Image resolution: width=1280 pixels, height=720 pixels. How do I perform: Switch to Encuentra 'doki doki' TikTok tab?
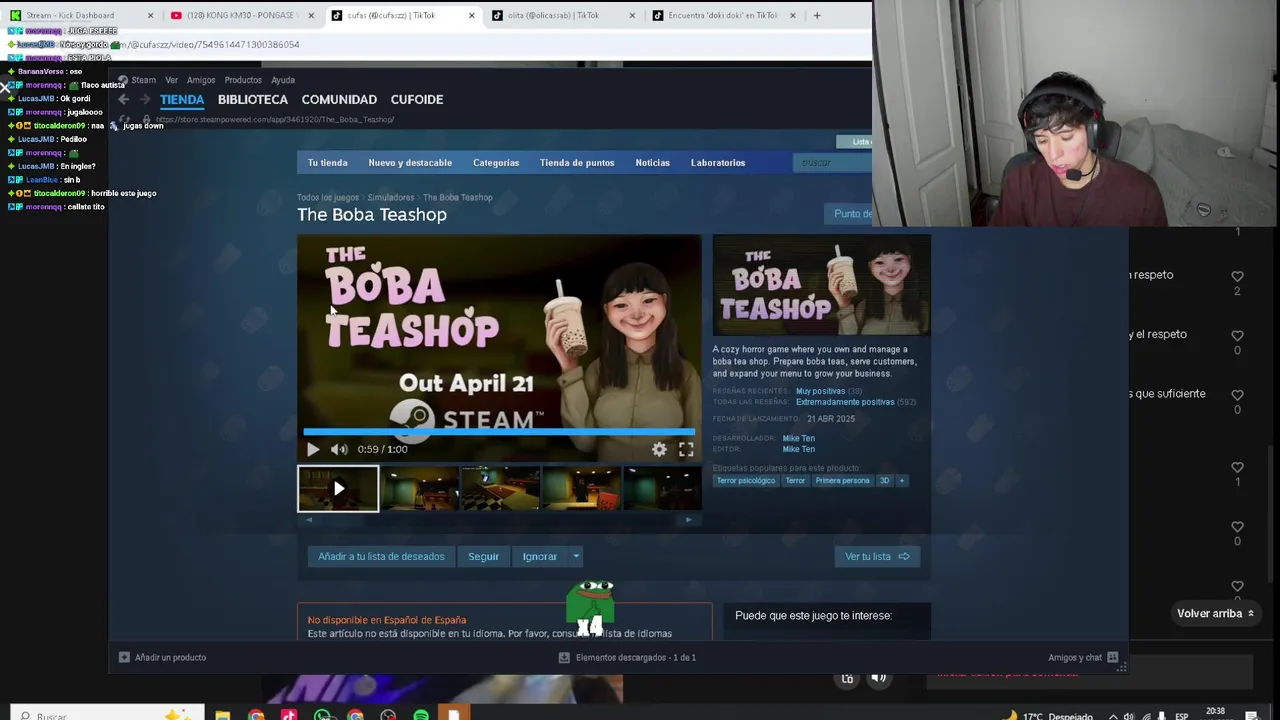[x=724, y=15]
